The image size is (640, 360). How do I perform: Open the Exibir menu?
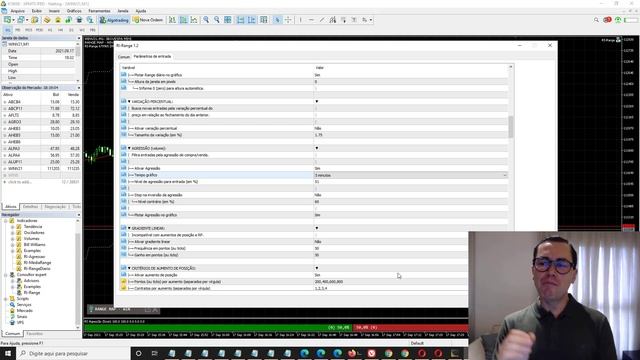[x=37, y=11]
